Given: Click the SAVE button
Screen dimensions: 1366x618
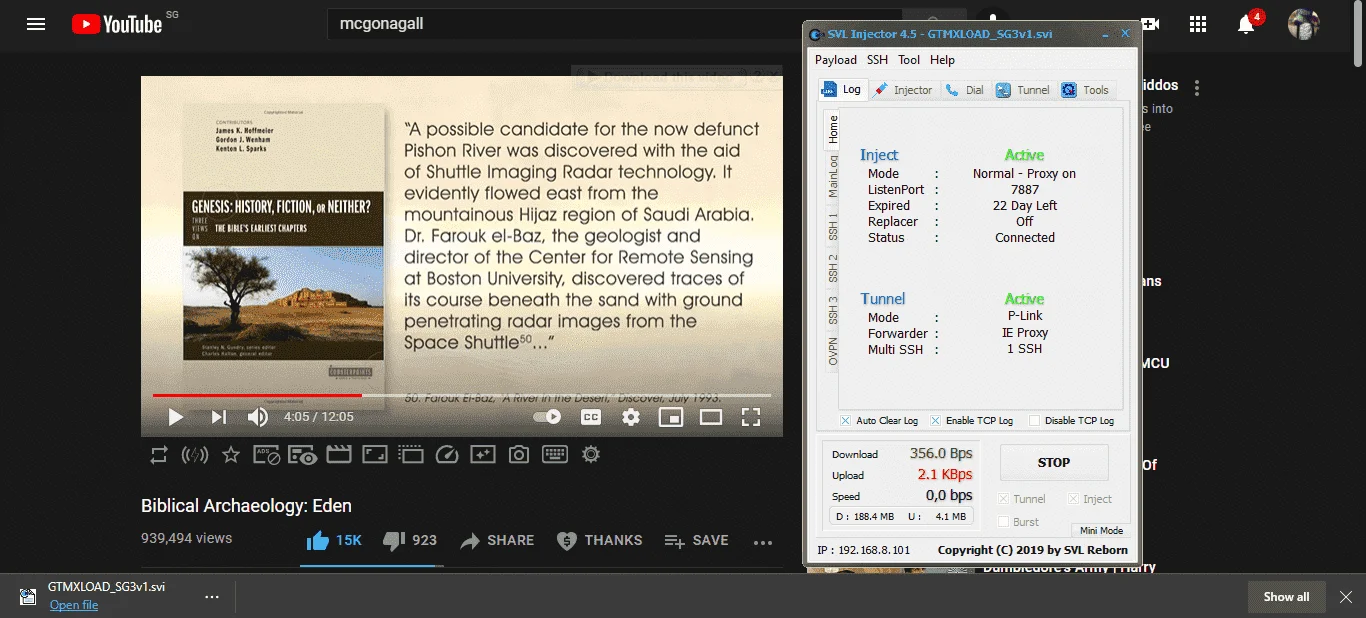Looking at the screenshot, I should click(696, 541).
